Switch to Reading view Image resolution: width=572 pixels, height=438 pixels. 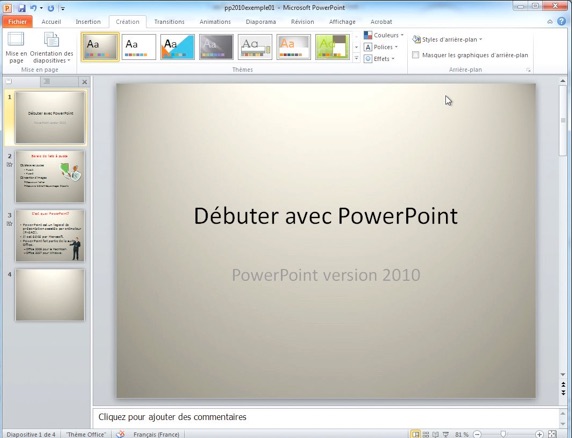click(436, 434)
